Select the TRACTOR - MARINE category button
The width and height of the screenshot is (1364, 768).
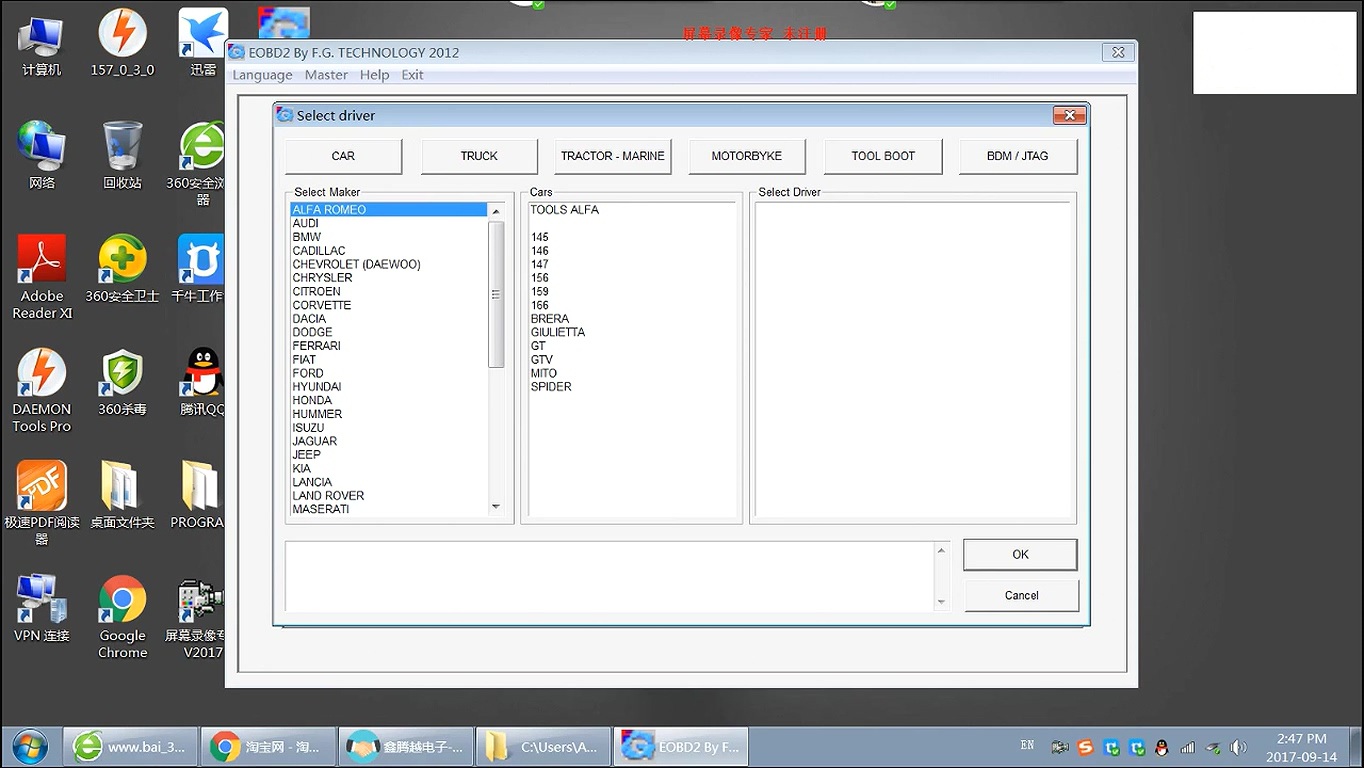click(x=613, y=156)
